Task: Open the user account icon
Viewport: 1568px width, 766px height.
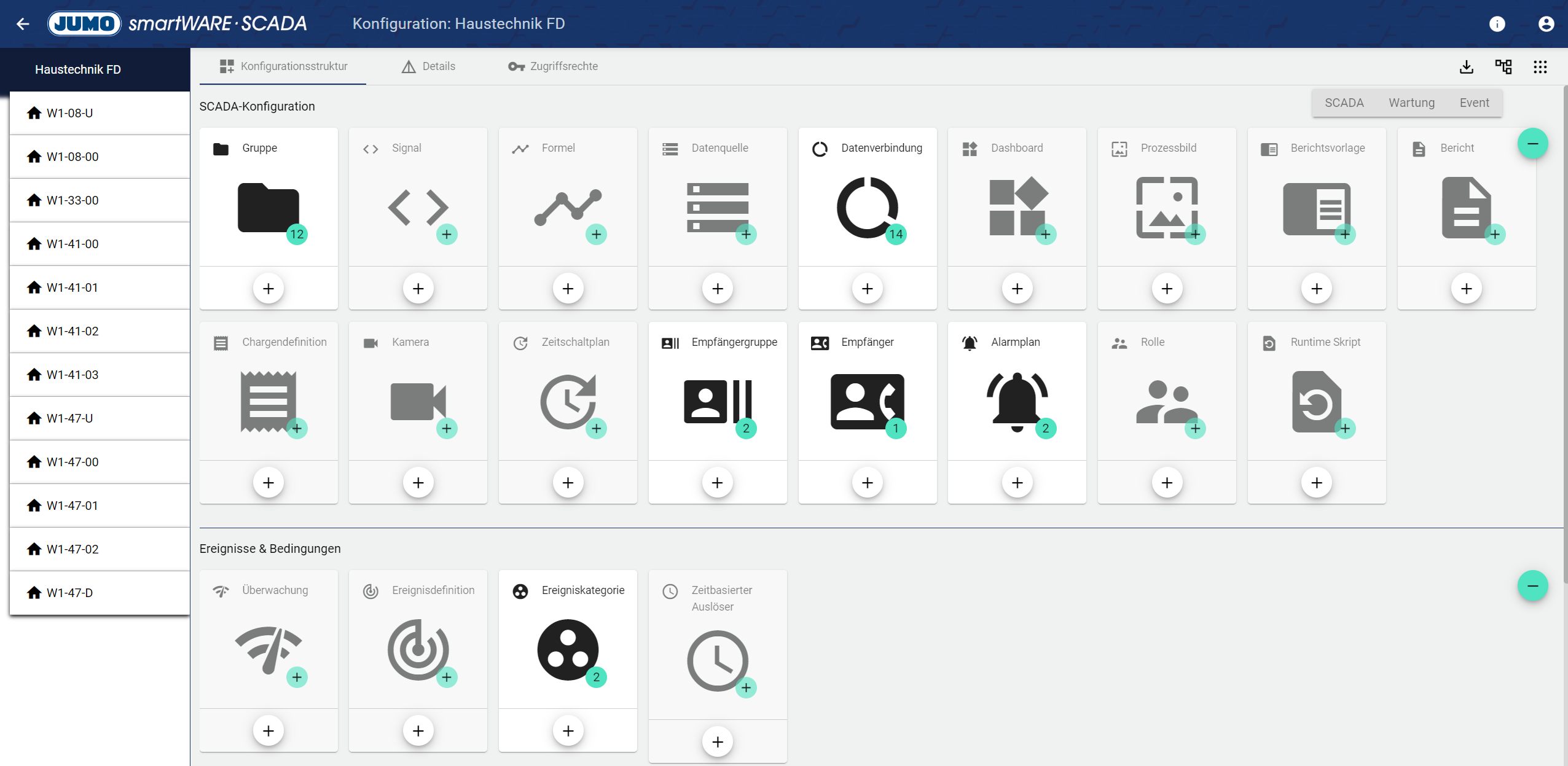Action: click(x=1546, y=24)
